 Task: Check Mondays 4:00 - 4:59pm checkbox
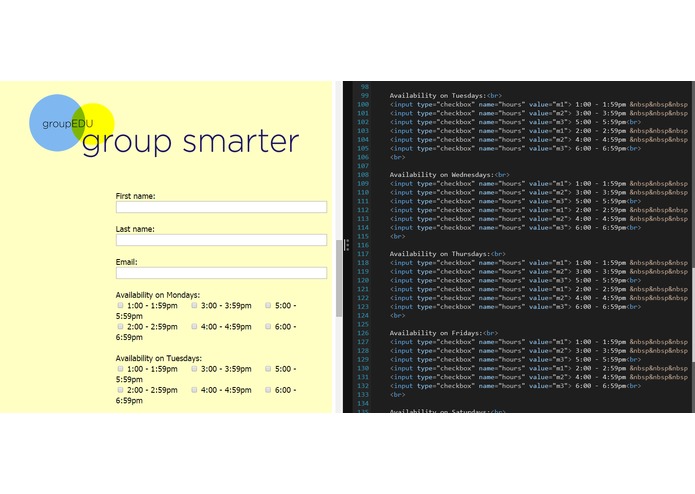click(x=194, y=327)
